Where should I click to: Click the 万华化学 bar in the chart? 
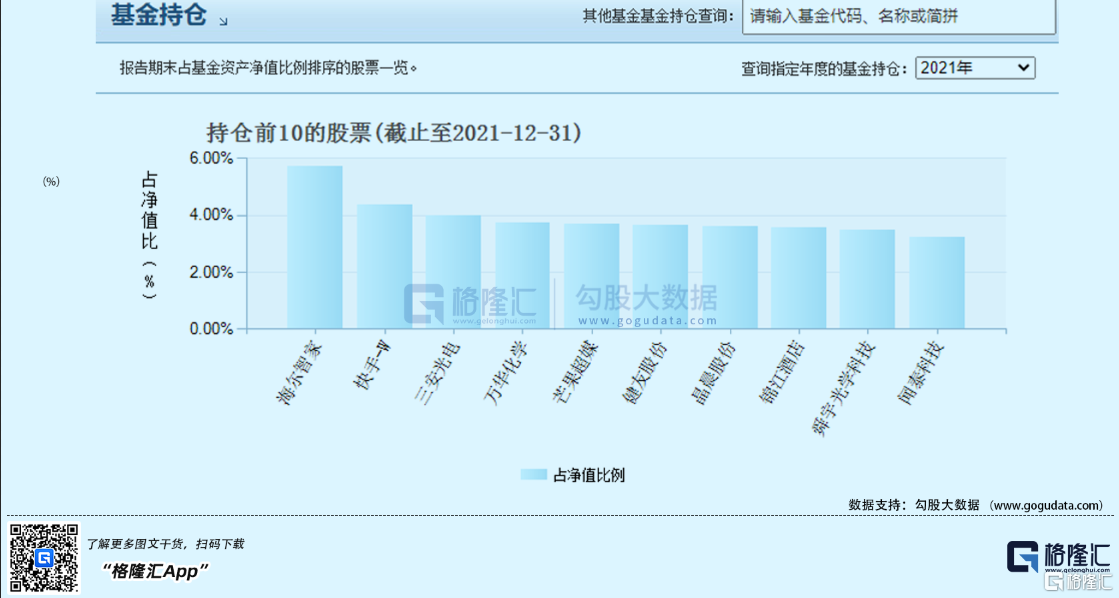pos(523,275)
